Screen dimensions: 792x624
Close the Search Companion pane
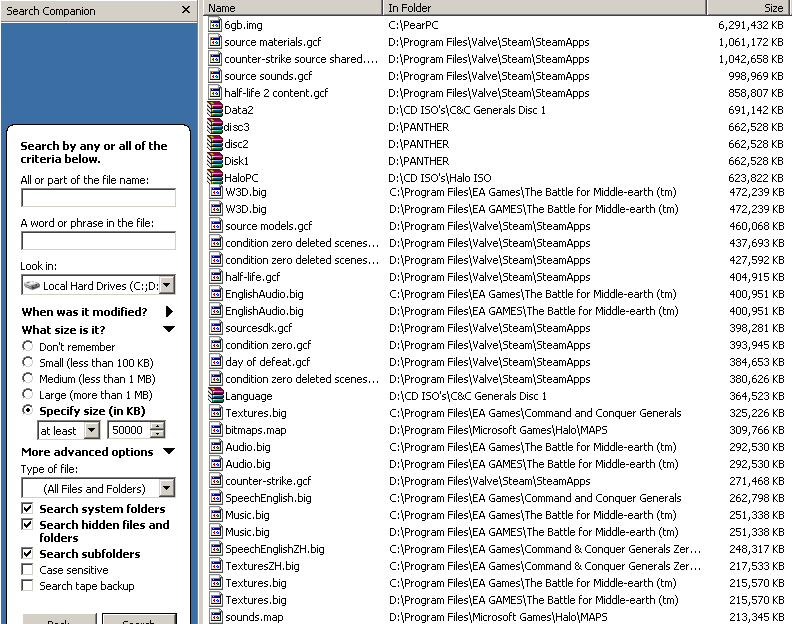[186, 10]
